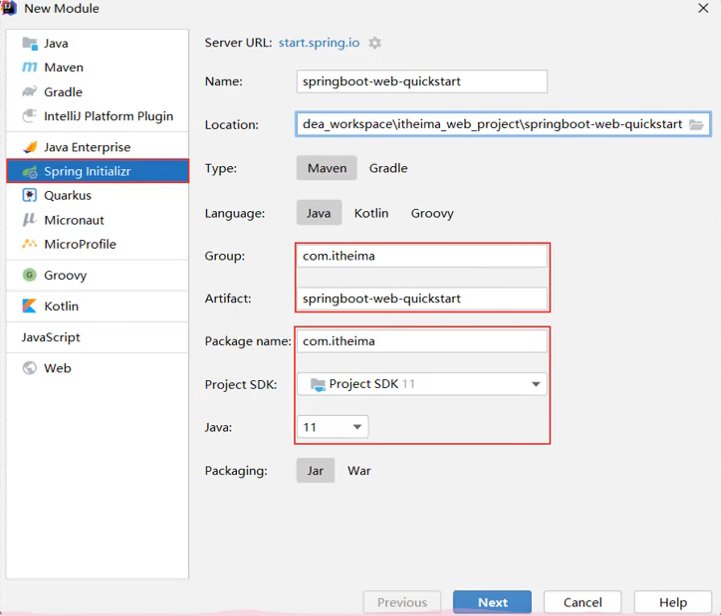This screenshot has width=721, height=616.
Task: Select Gradle in the module list
Action: pyautogui.click(x=97, y=92)
